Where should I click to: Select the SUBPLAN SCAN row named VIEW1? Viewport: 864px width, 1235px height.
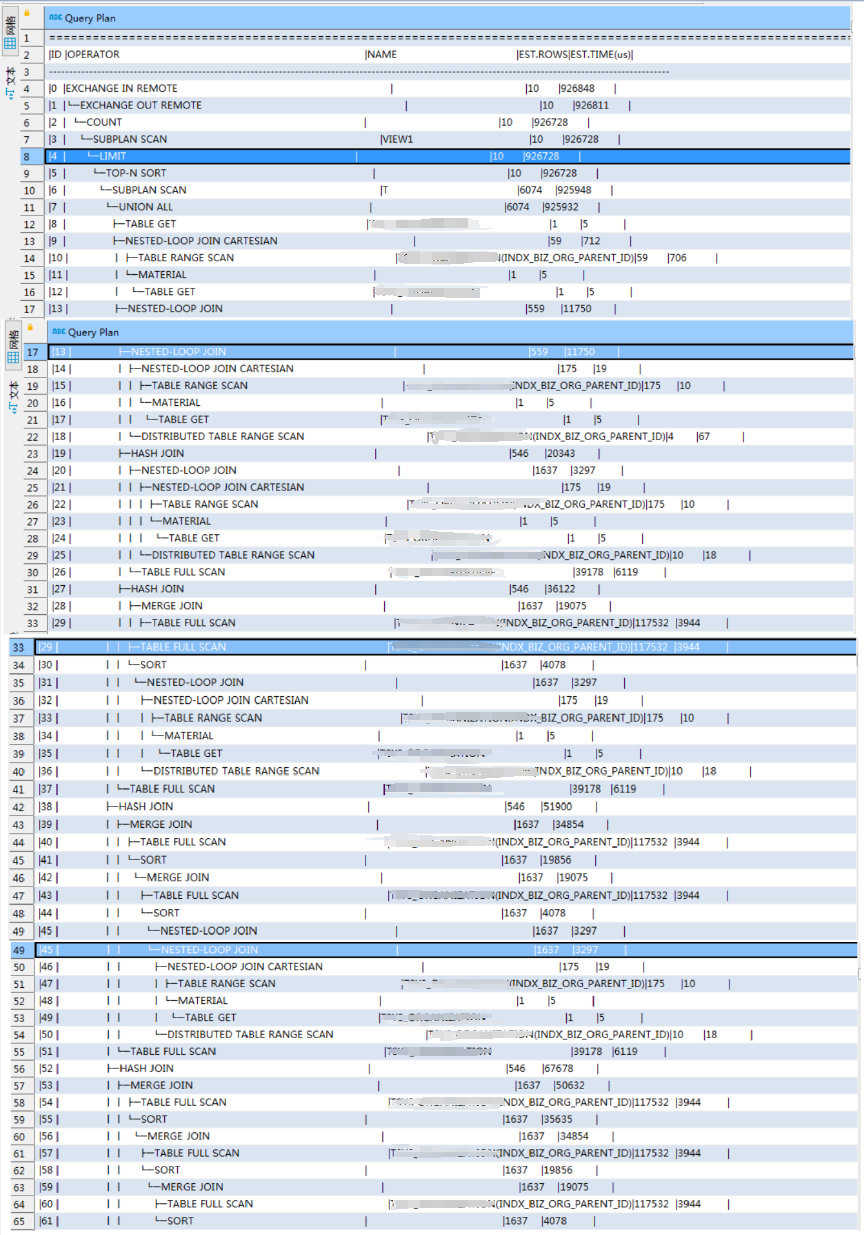[x=130, y=139]
